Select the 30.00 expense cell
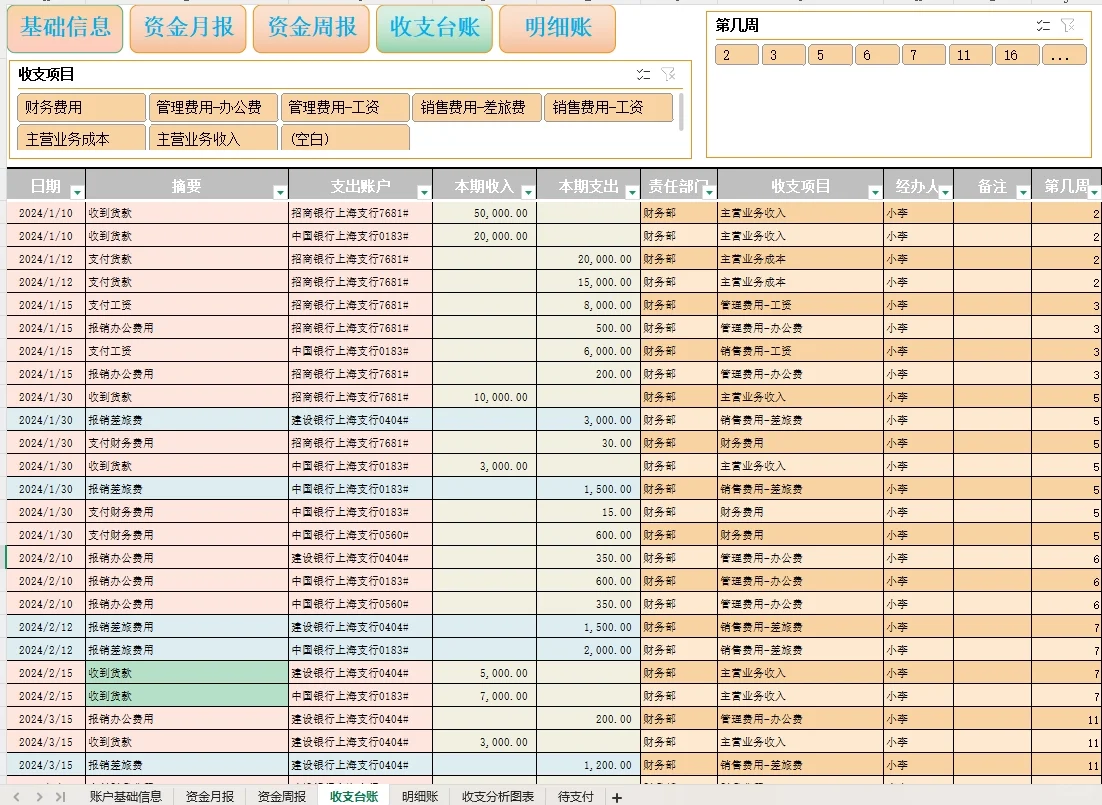The image size is (1102, 805). [588, 443]
